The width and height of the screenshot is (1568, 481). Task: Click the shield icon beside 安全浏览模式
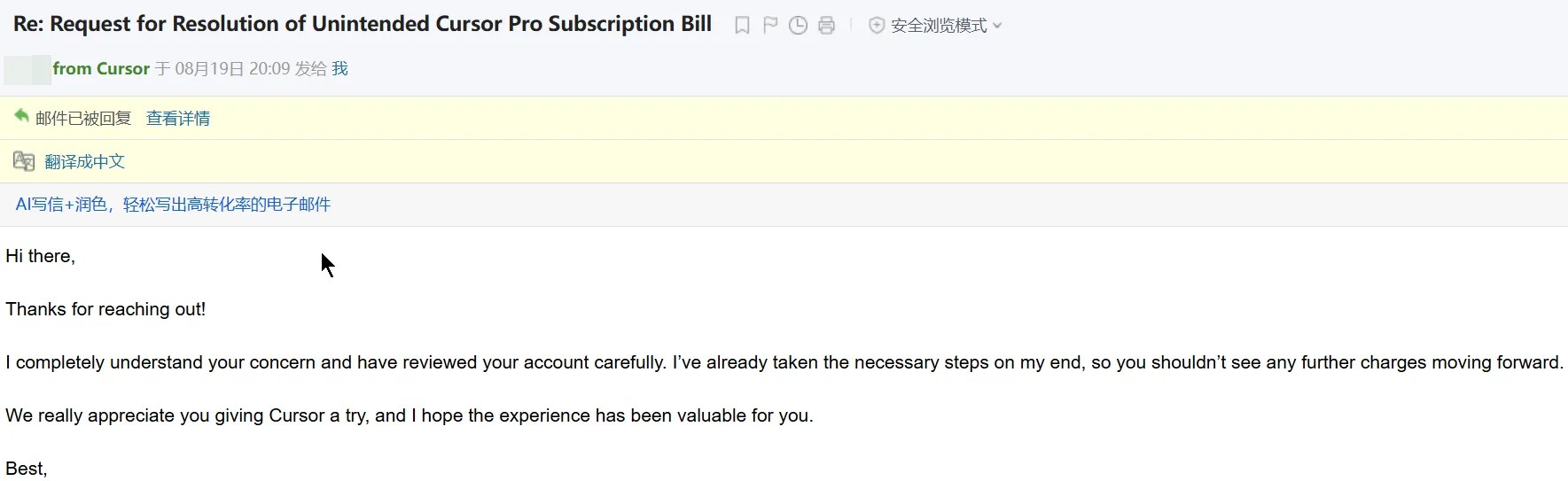pyautogui.click(x=877, y=26)
